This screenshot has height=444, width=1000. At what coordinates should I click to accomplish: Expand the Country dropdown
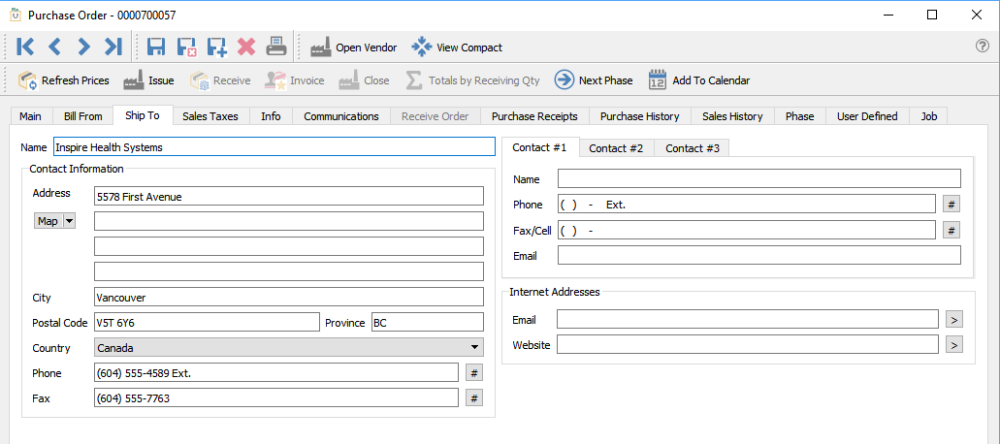pyautogui.click(x=475, y=348)
